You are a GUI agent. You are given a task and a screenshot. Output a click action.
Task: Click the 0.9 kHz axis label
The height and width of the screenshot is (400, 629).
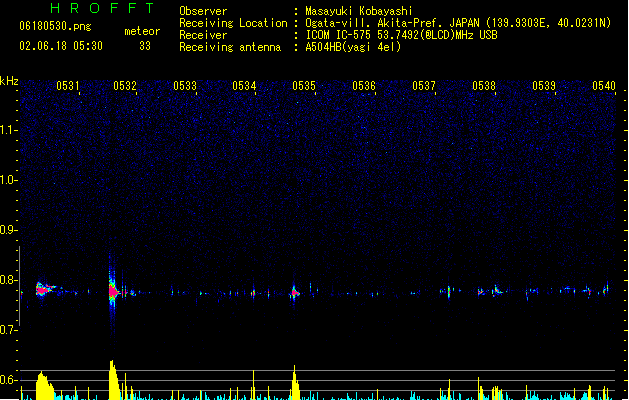pyautogui.click(x=8, y=230)
